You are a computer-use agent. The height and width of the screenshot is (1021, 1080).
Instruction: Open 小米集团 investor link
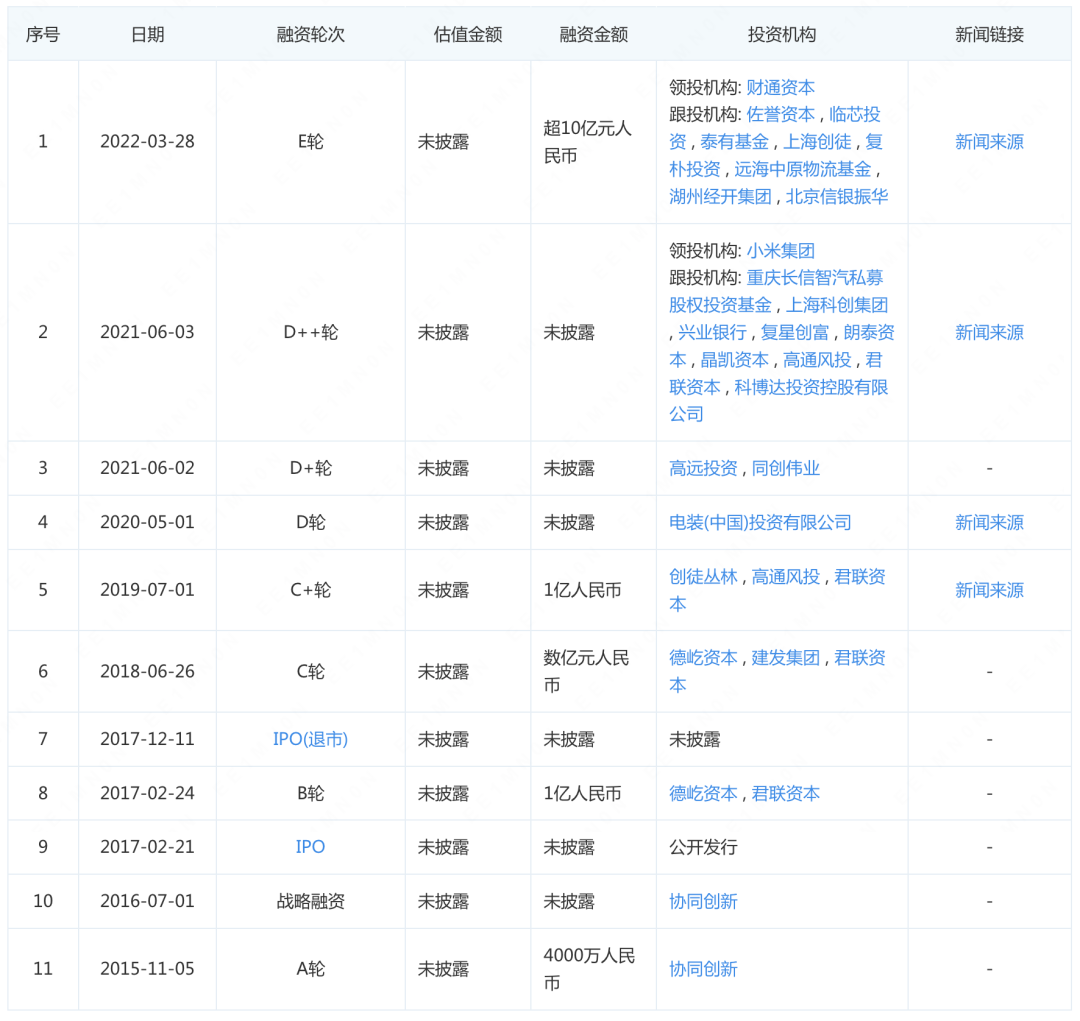tap(780, 251)
